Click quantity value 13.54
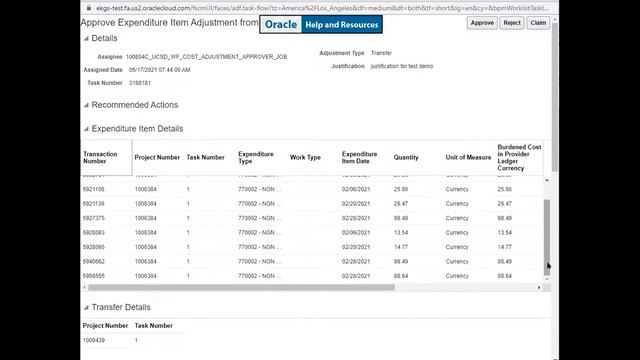 coord(401,233)
